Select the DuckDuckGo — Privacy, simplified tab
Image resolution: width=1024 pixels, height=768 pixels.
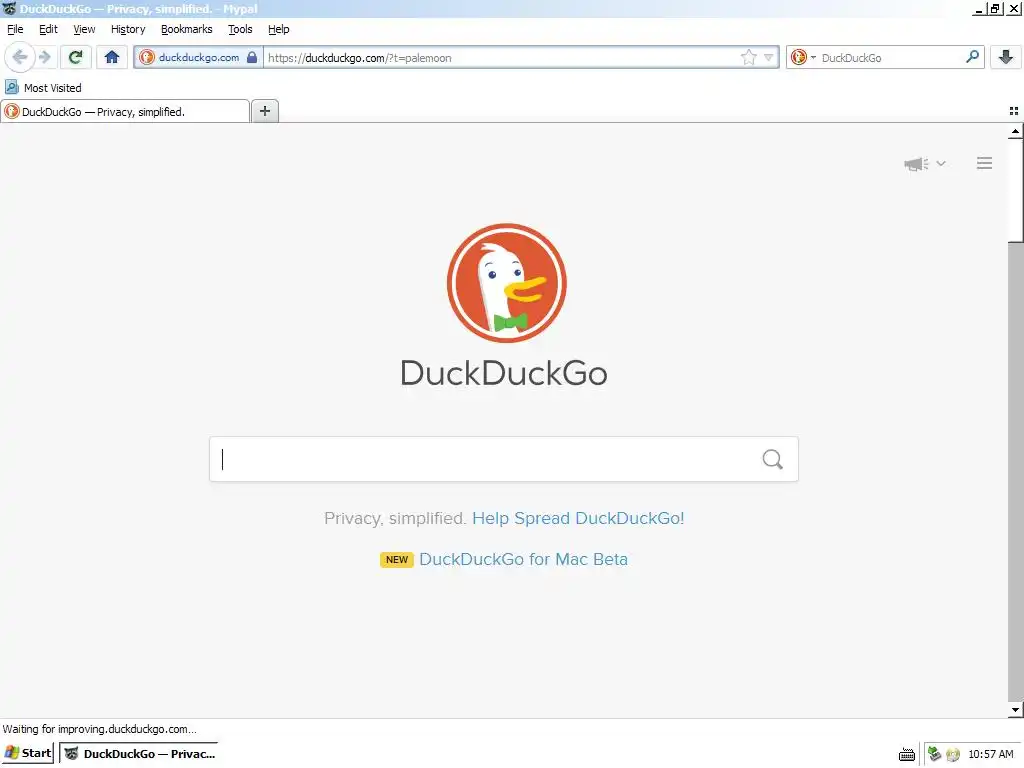pyautogui.click(x=125, y=111)
